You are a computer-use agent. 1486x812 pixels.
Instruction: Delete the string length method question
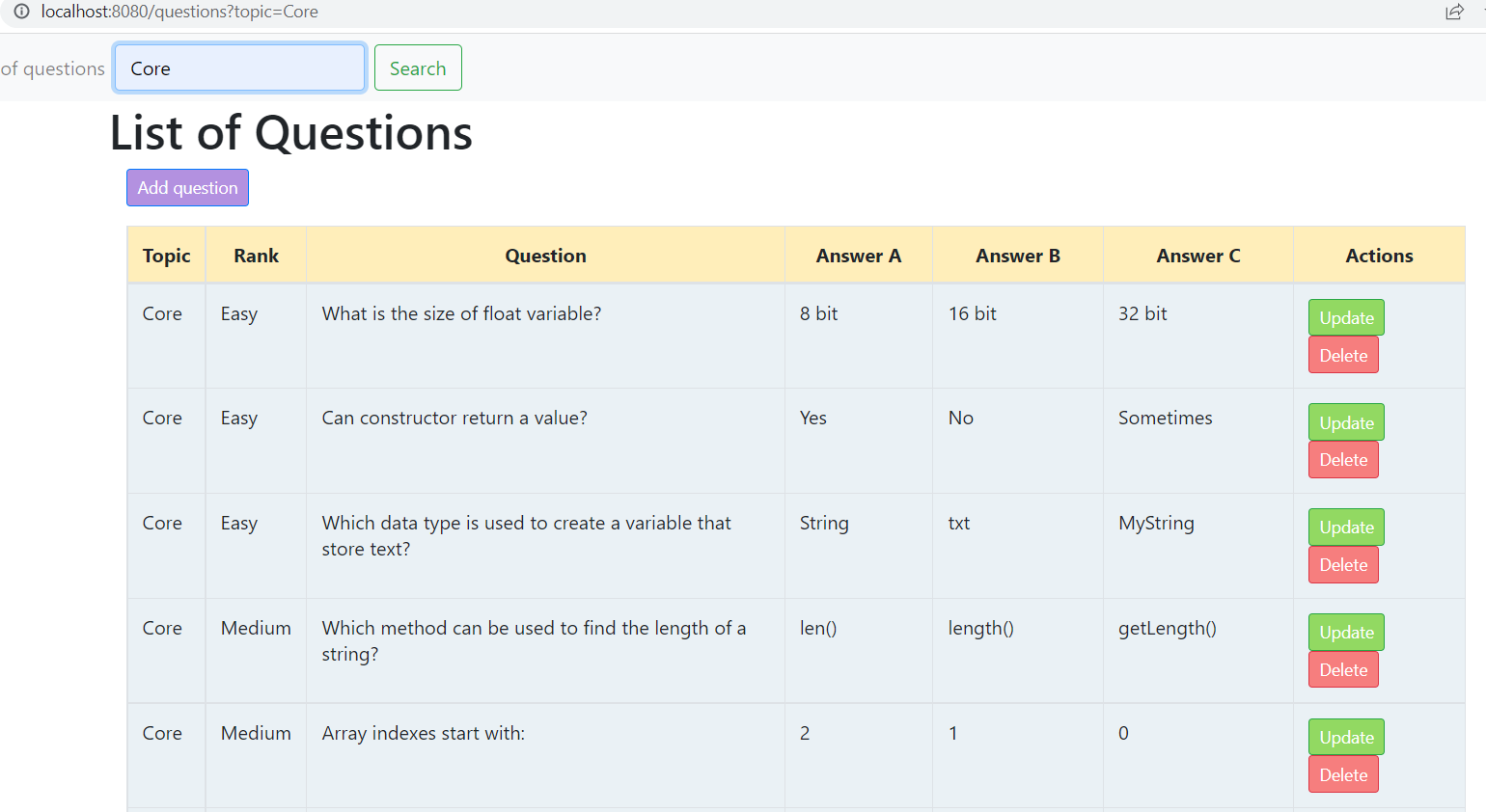[x=1343, y=670]
